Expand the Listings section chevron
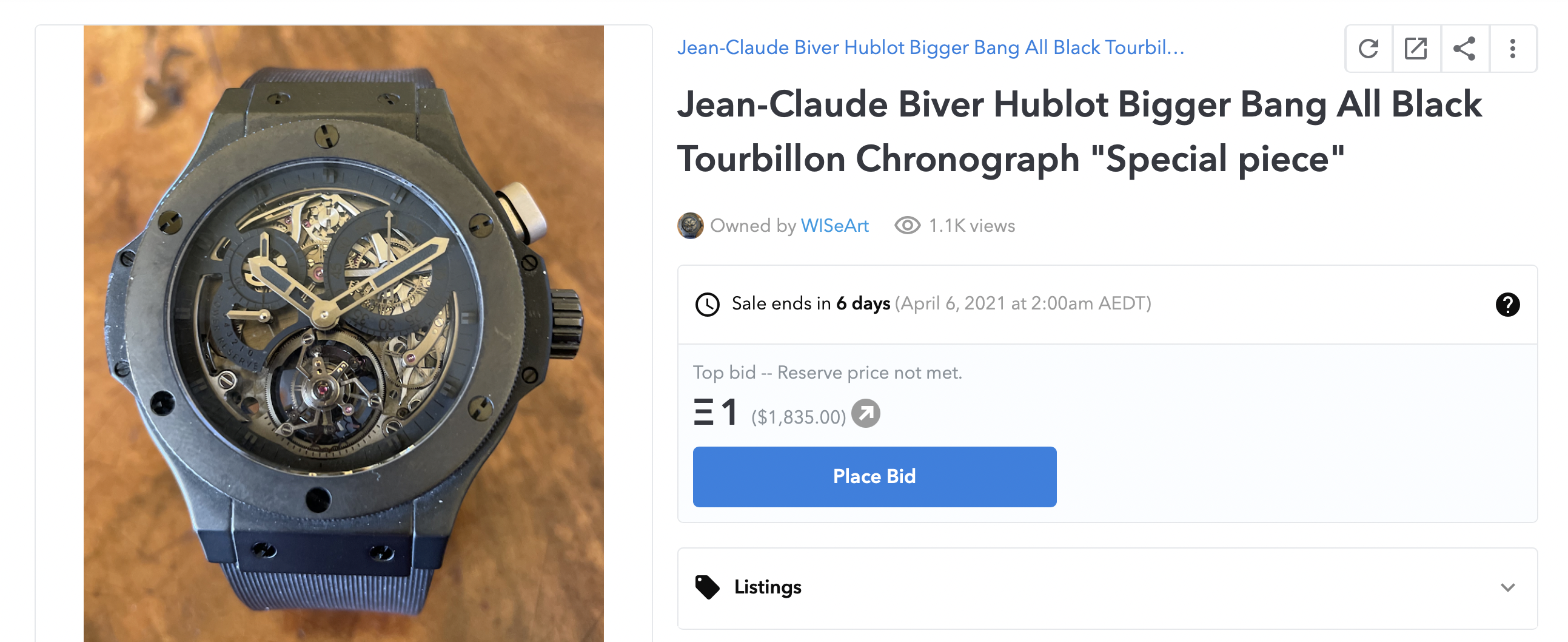The image size is (1568, 642). pyautogui.click(x=1508, y=587)
